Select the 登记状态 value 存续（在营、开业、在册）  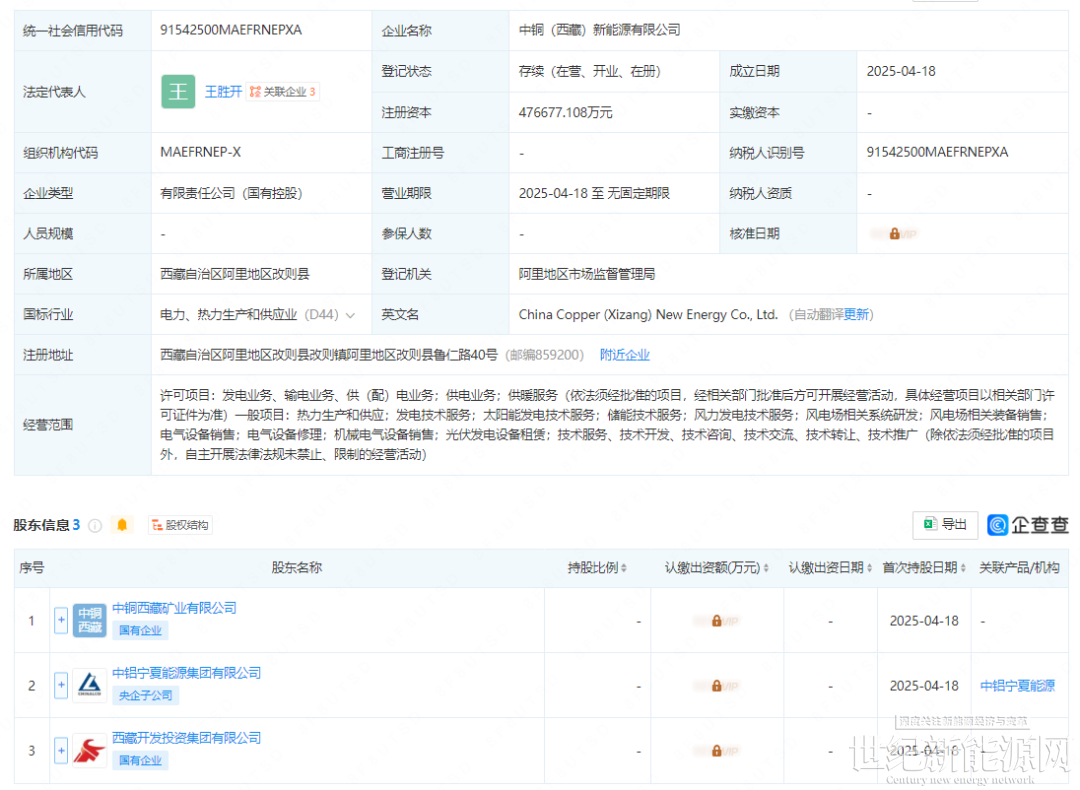(590, 72)
